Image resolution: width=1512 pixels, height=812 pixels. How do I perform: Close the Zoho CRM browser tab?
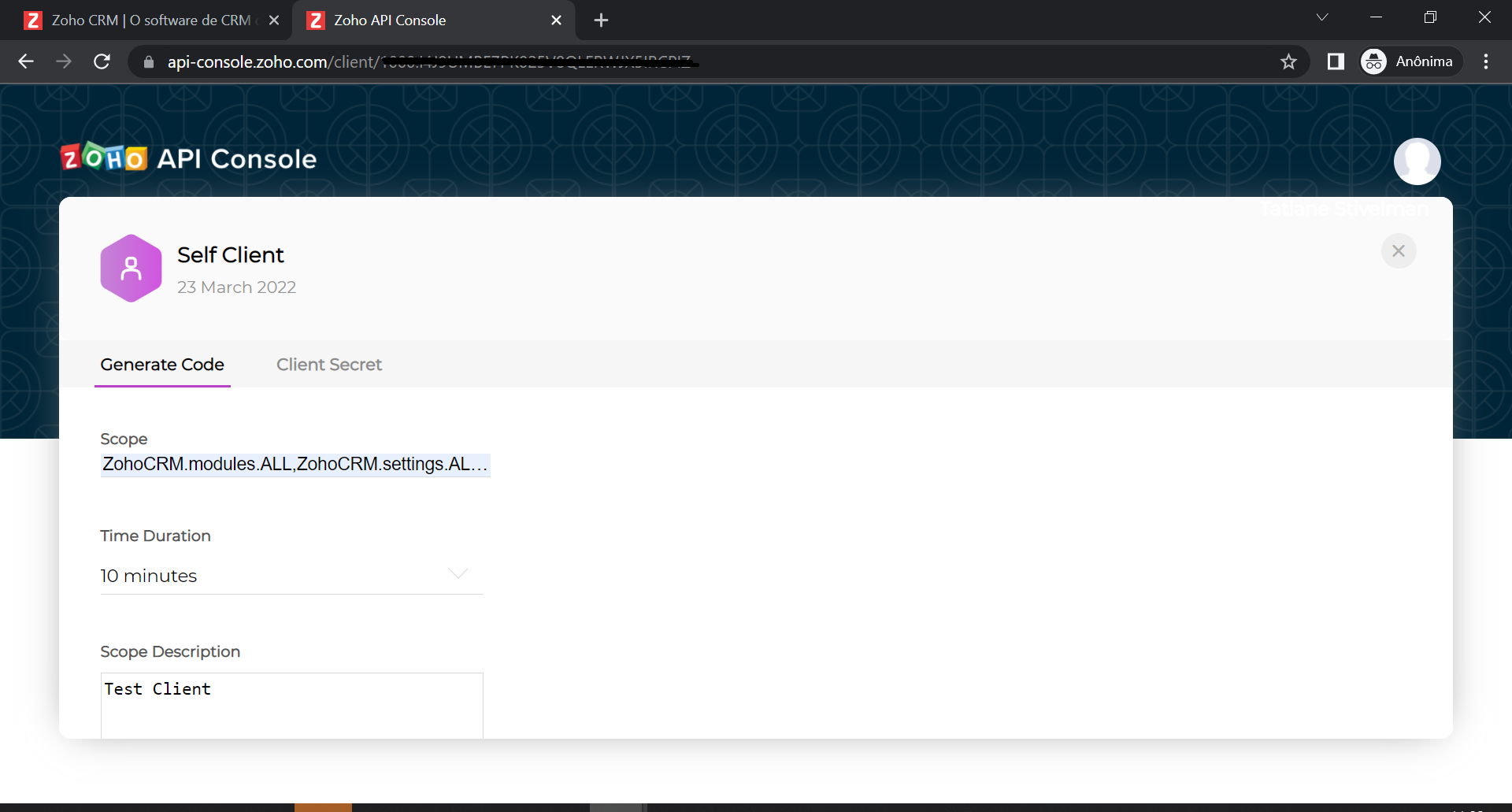pyautogui.click(x=274, y=20)
